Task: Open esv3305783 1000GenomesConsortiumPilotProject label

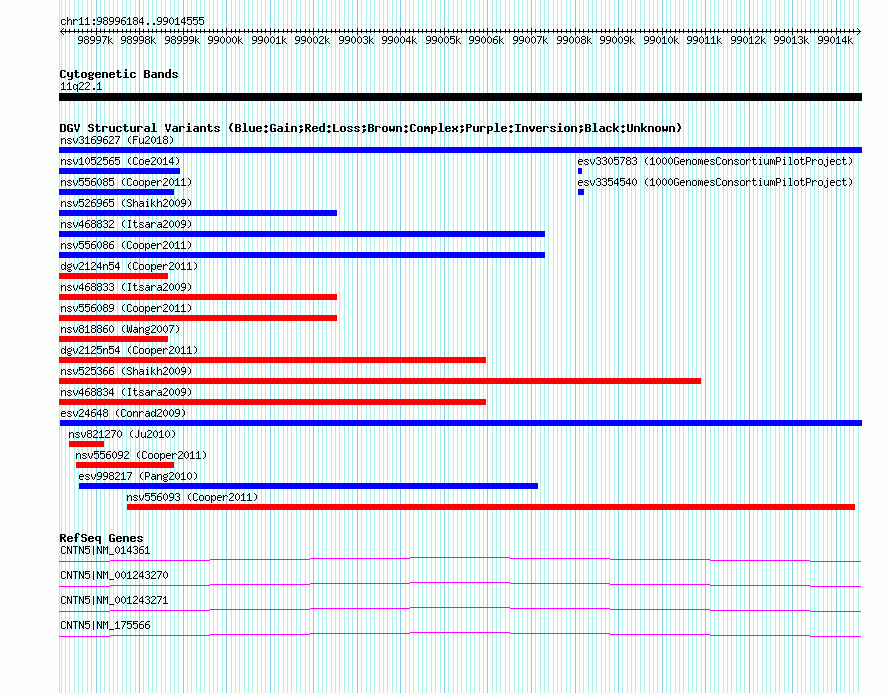Action: point(715,161)
